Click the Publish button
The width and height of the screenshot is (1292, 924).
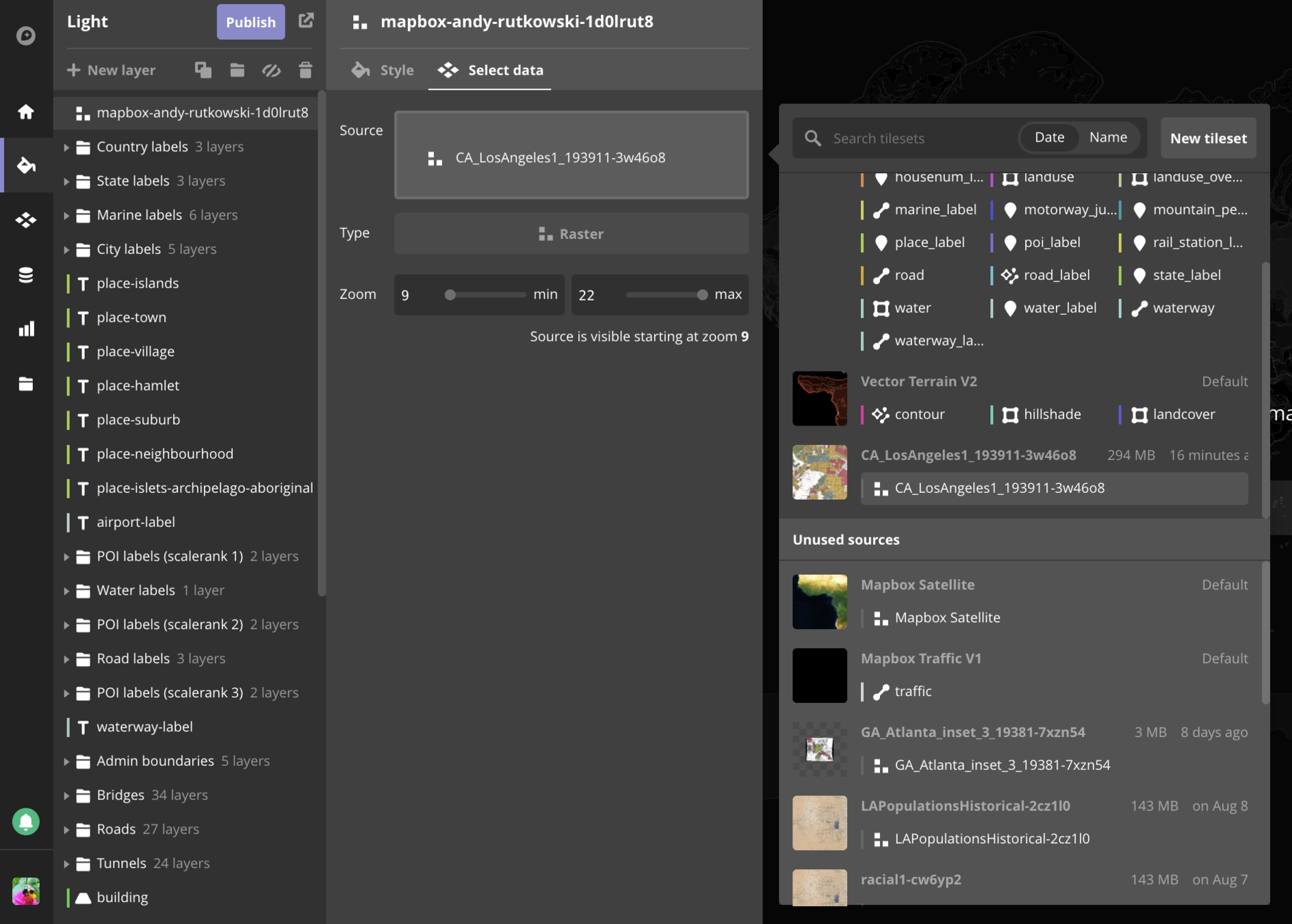[x=250, y=22]
